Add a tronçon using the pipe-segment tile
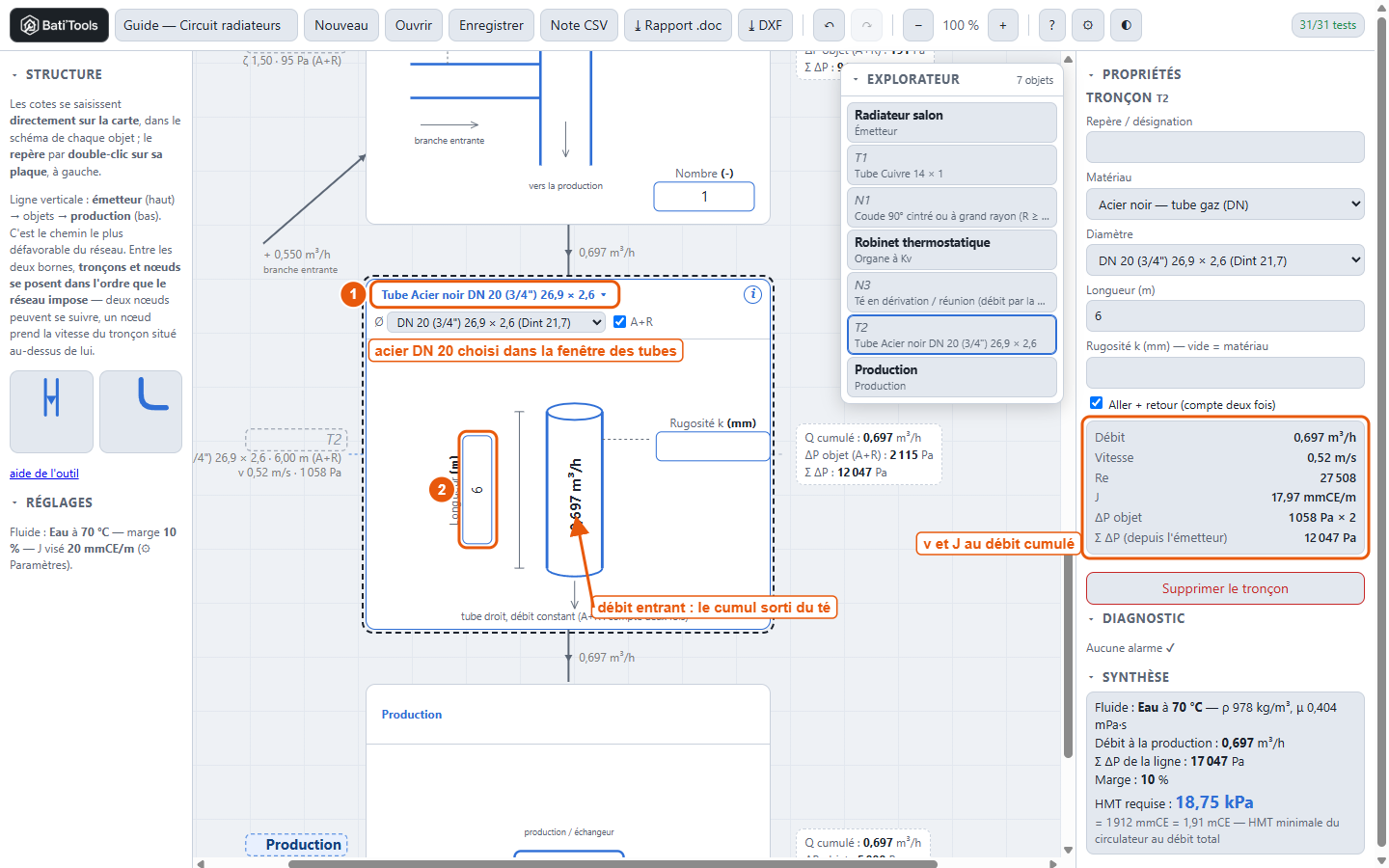 coord(51,412)
